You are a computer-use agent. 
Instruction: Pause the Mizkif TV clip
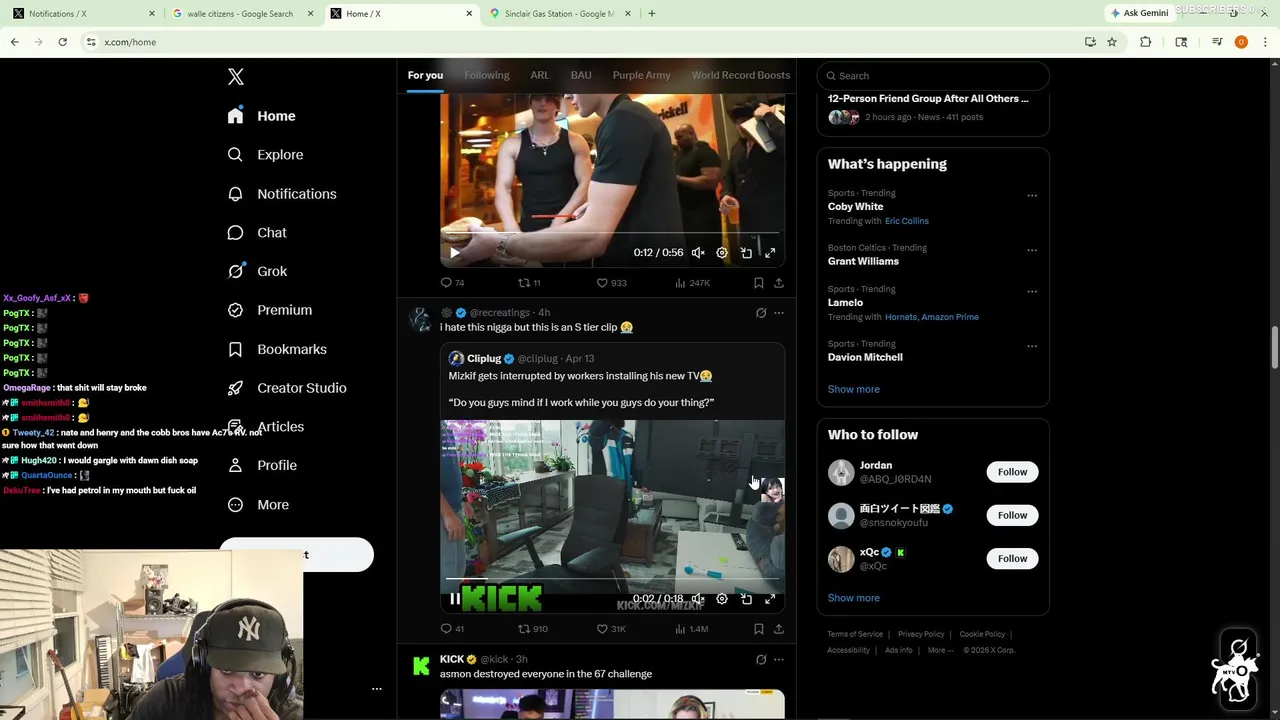[455, 599]
